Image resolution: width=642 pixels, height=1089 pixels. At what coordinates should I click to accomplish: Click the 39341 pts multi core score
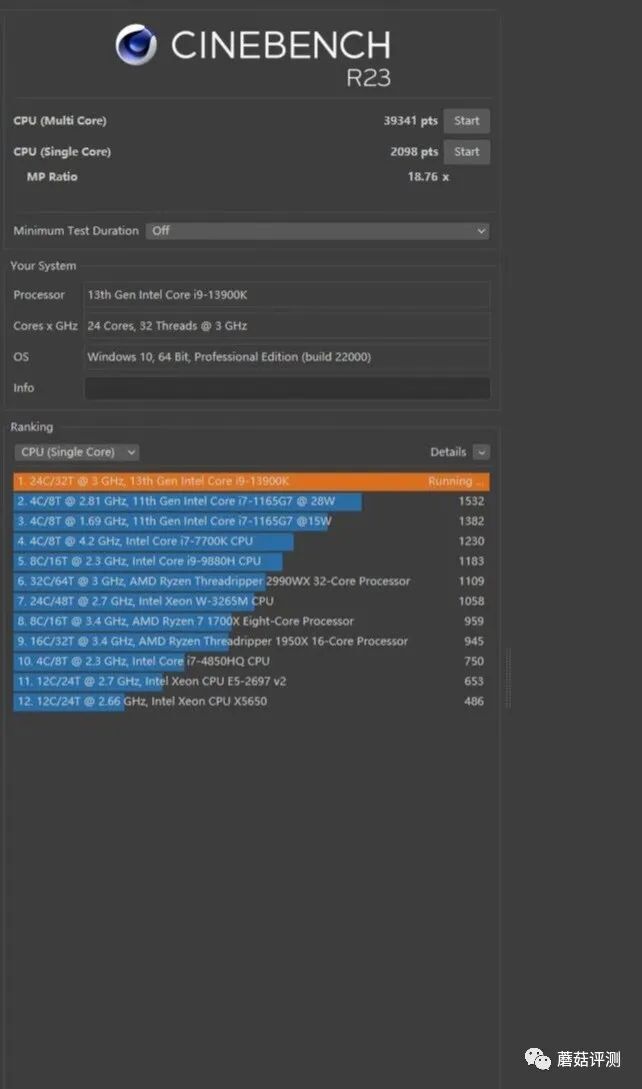(x=411, y=121)
